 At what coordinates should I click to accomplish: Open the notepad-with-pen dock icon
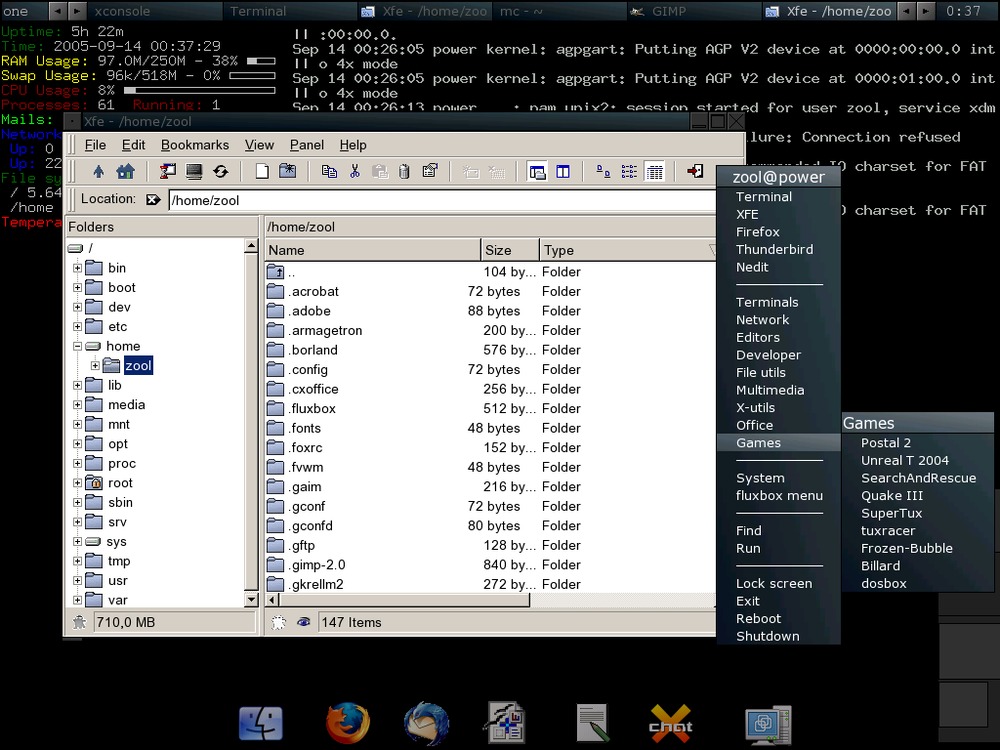(591, 723)
